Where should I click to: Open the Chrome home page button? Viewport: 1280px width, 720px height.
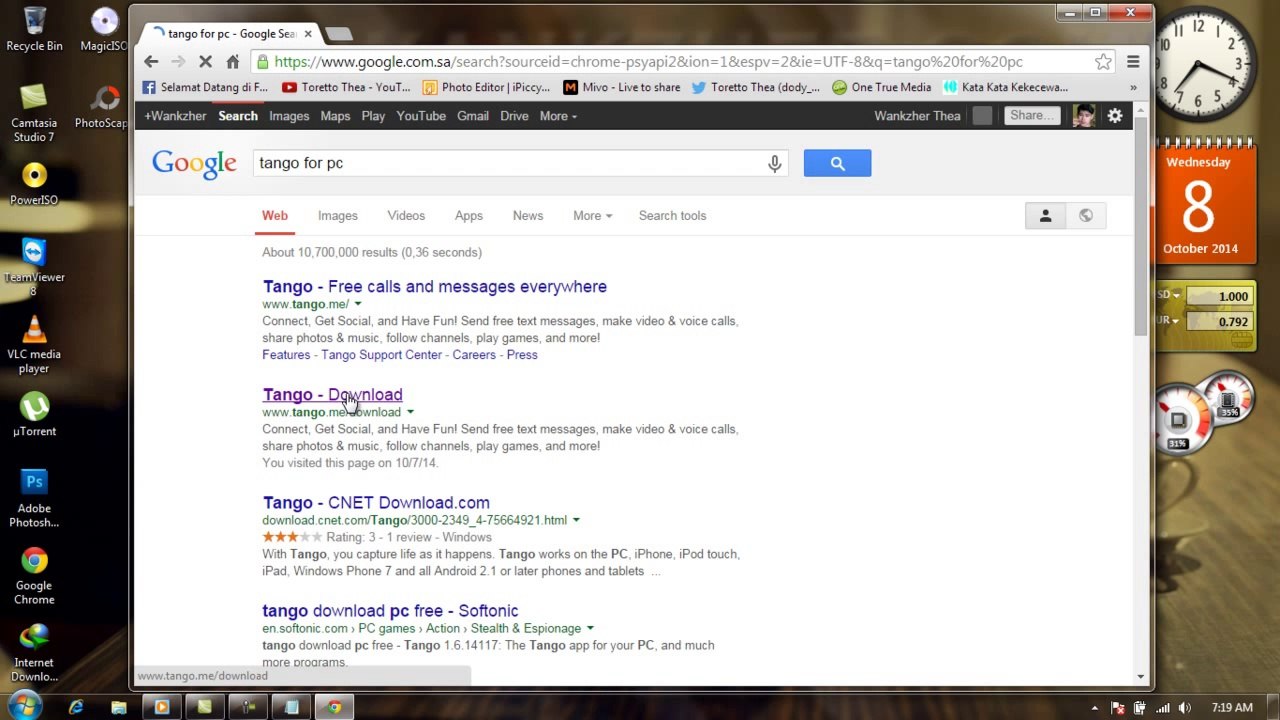(232, 62)
